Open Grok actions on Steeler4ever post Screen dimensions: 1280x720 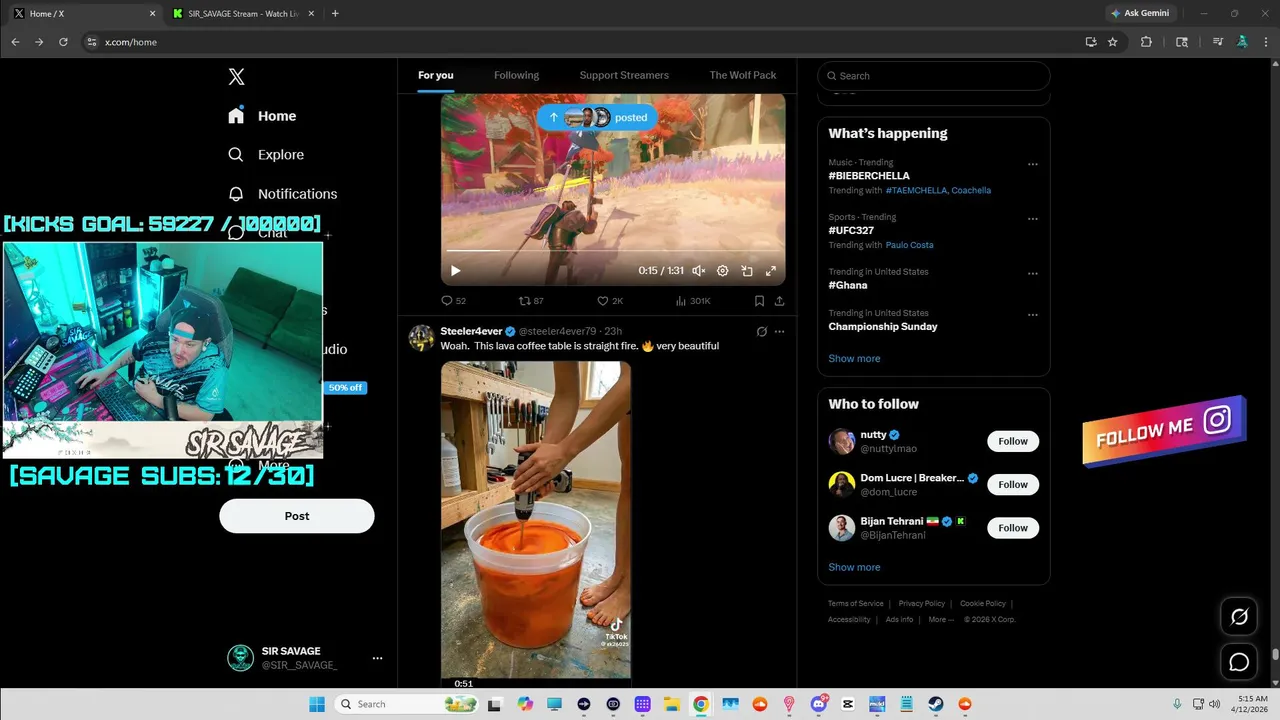coord(761,331)
